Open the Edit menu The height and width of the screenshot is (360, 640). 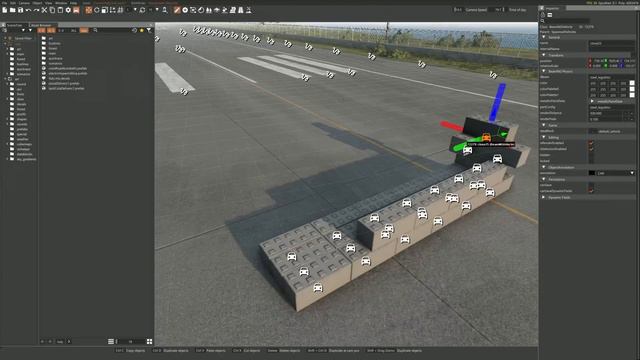point(13,3)
